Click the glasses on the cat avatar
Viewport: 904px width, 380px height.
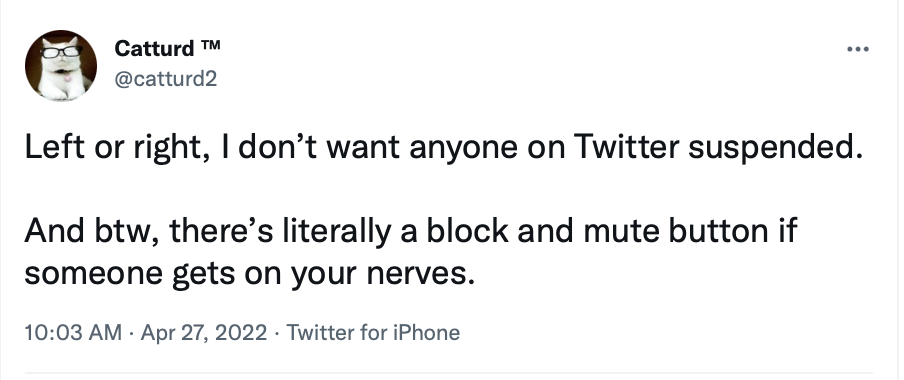[x=61, y=51]
